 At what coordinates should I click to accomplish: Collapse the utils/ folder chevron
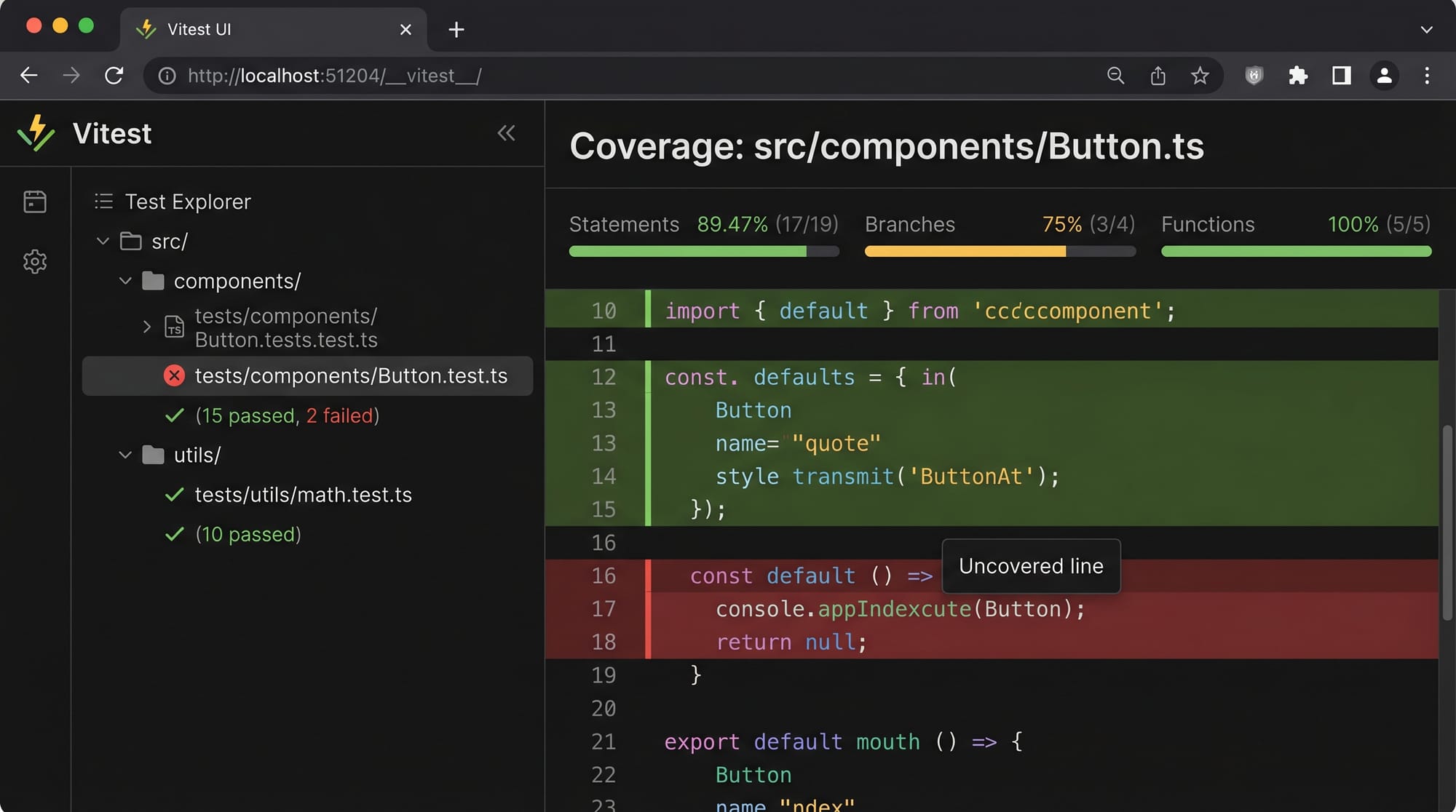click(125, 455)
